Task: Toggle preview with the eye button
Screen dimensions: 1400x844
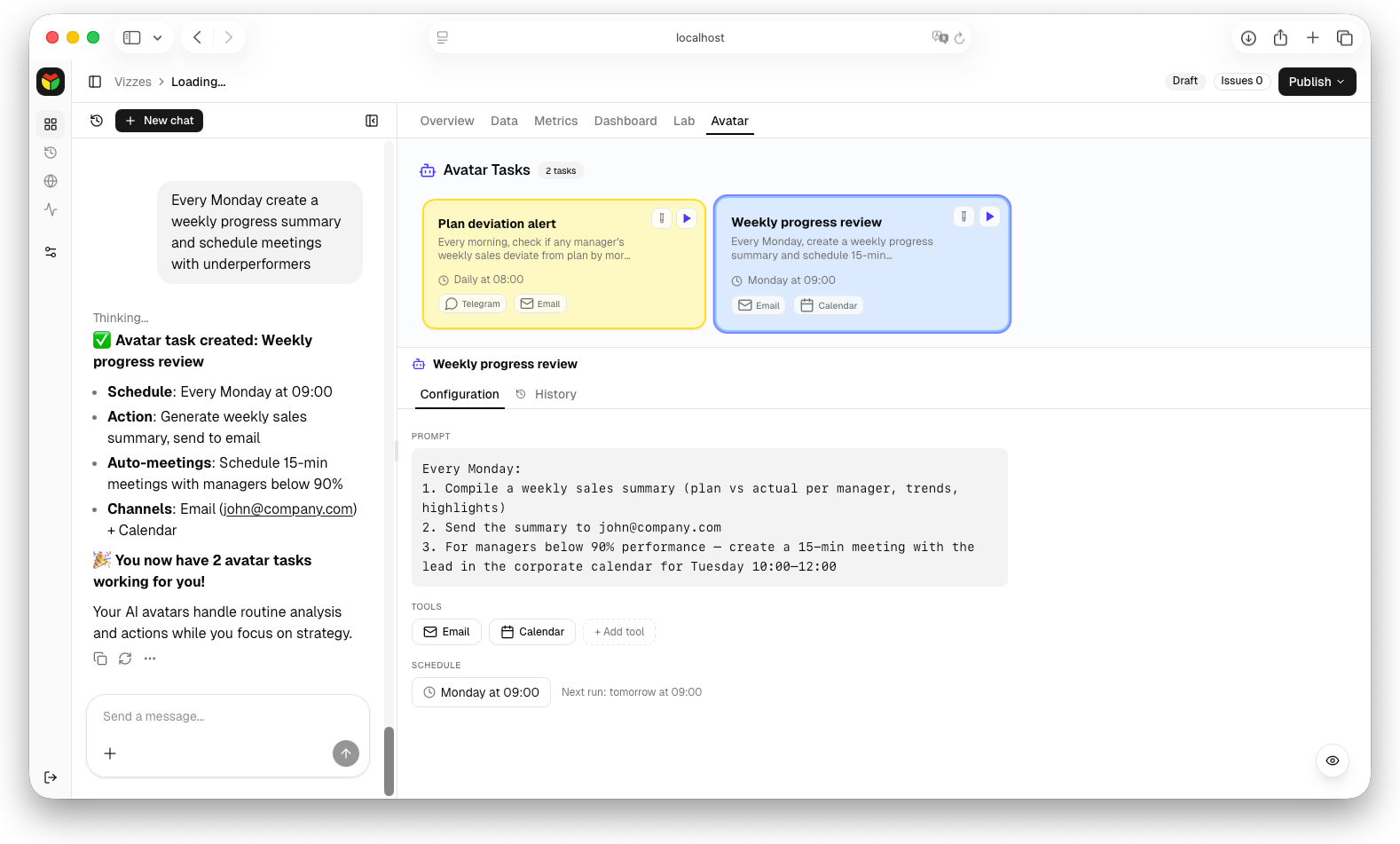Action: [x=1332, y=761]
